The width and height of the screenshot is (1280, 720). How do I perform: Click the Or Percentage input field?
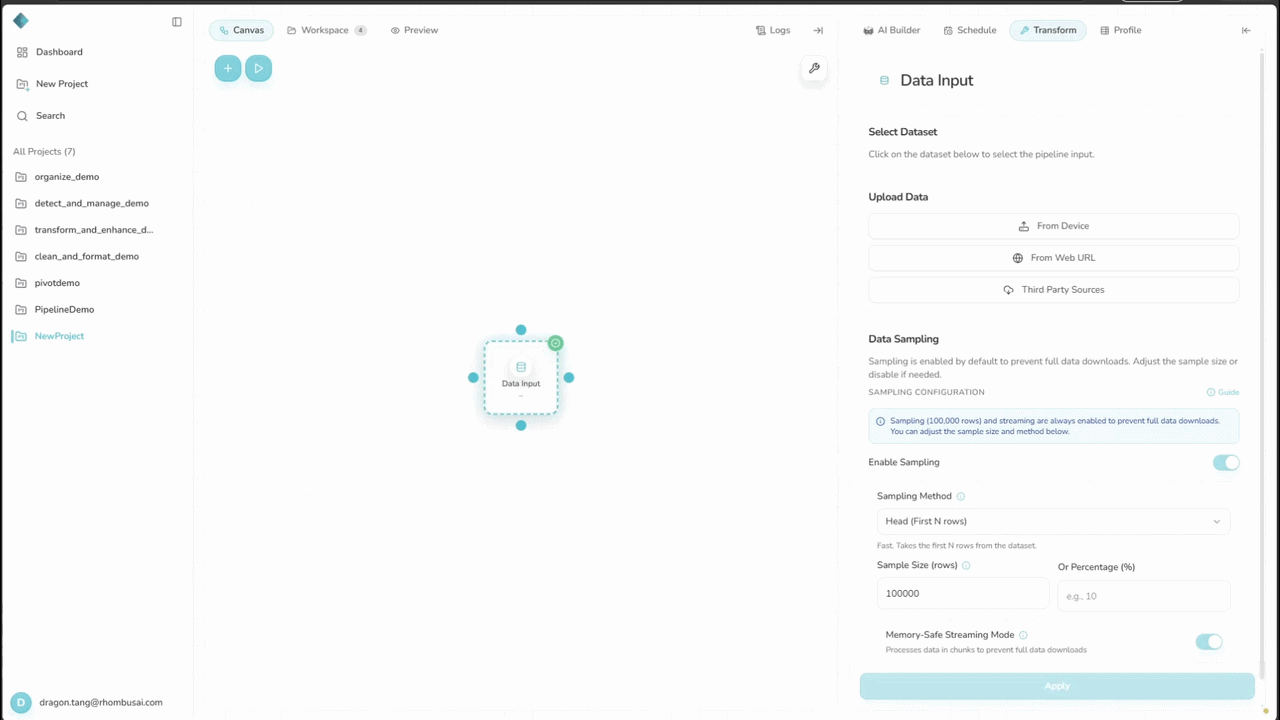pyautogui.click(x=1144, y=596)
